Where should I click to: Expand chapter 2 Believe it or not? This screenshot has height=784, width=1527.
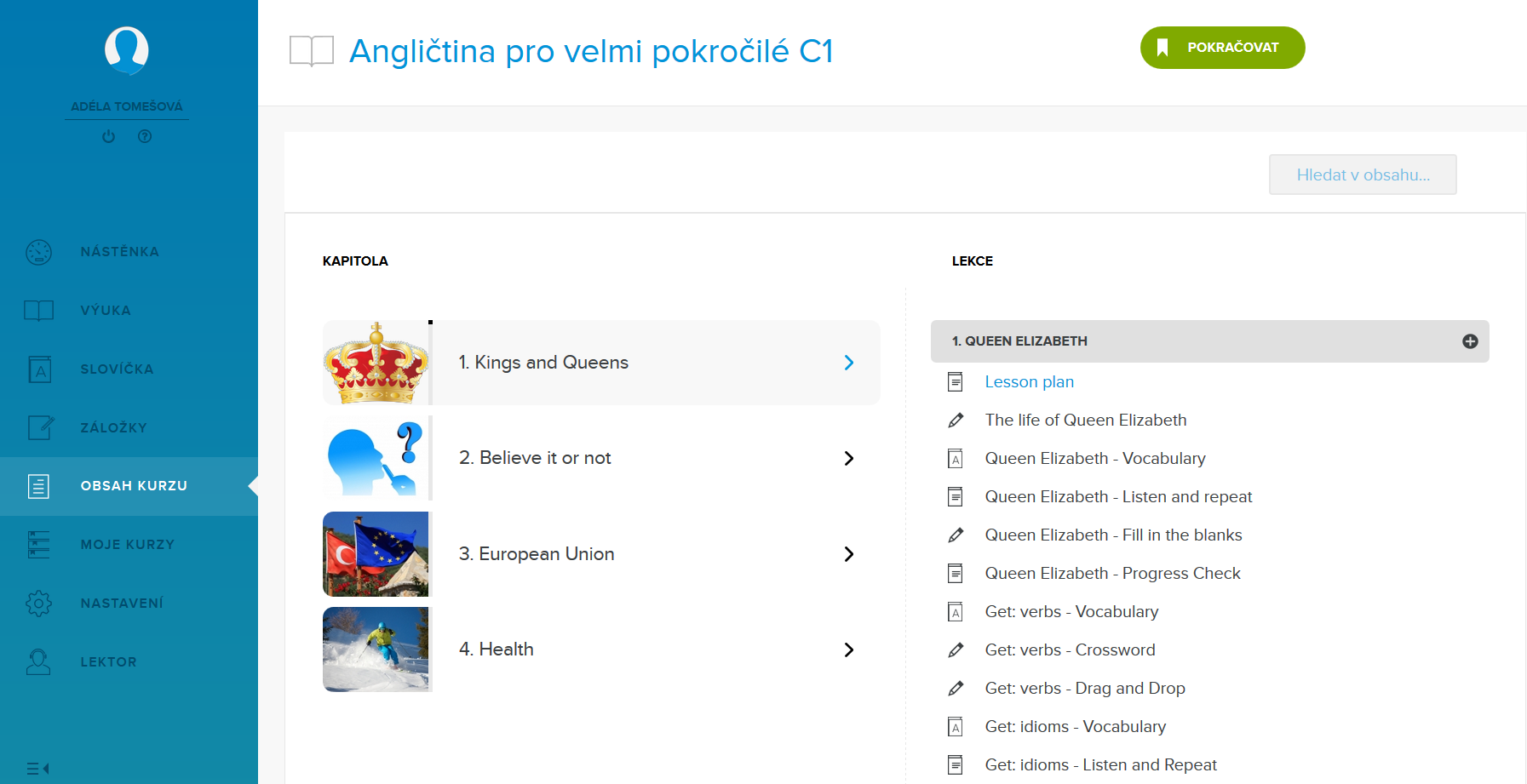(x=848, y=459)
